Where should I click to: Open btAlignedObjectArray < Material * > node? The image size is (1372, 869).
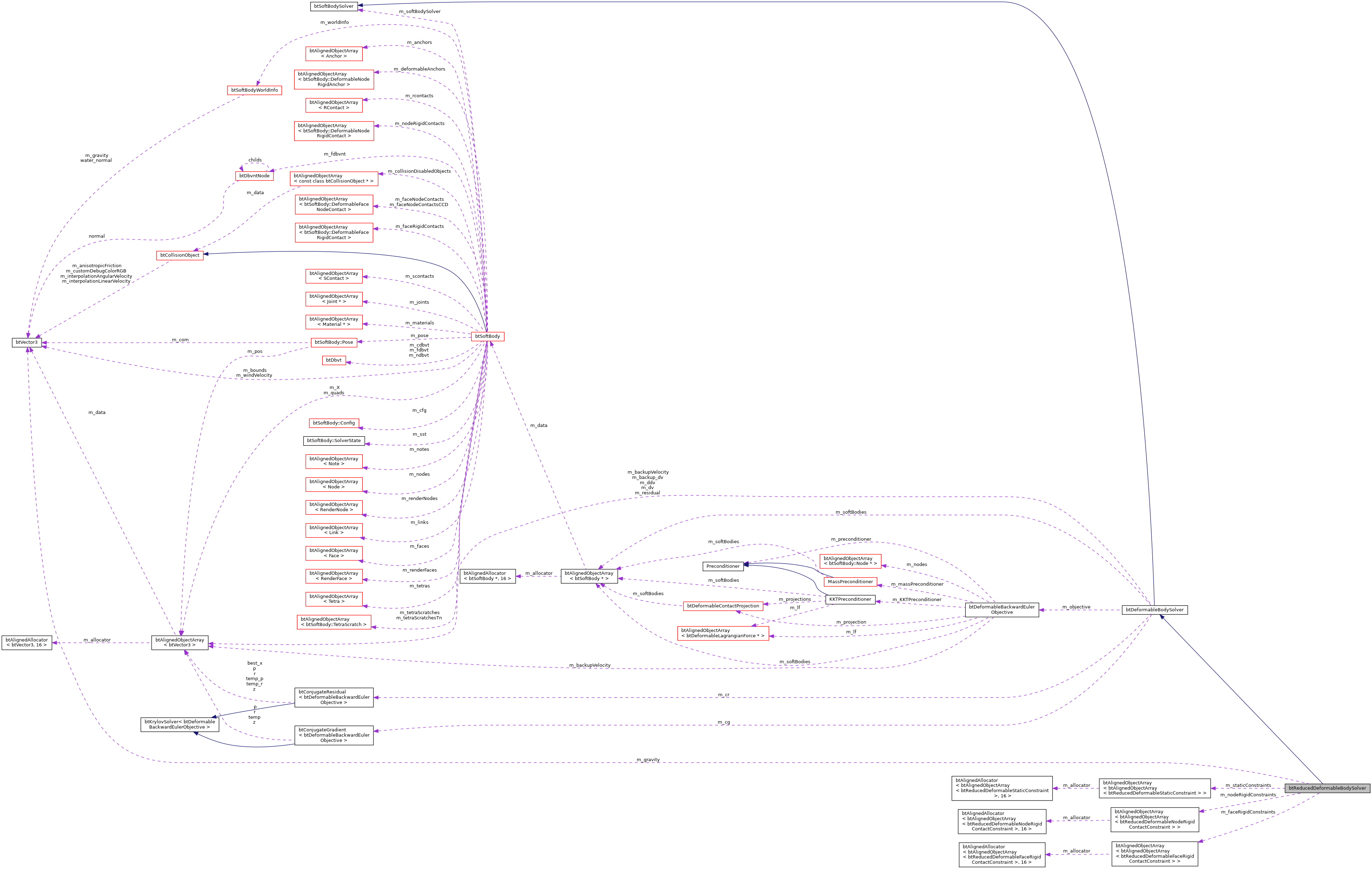334,321
